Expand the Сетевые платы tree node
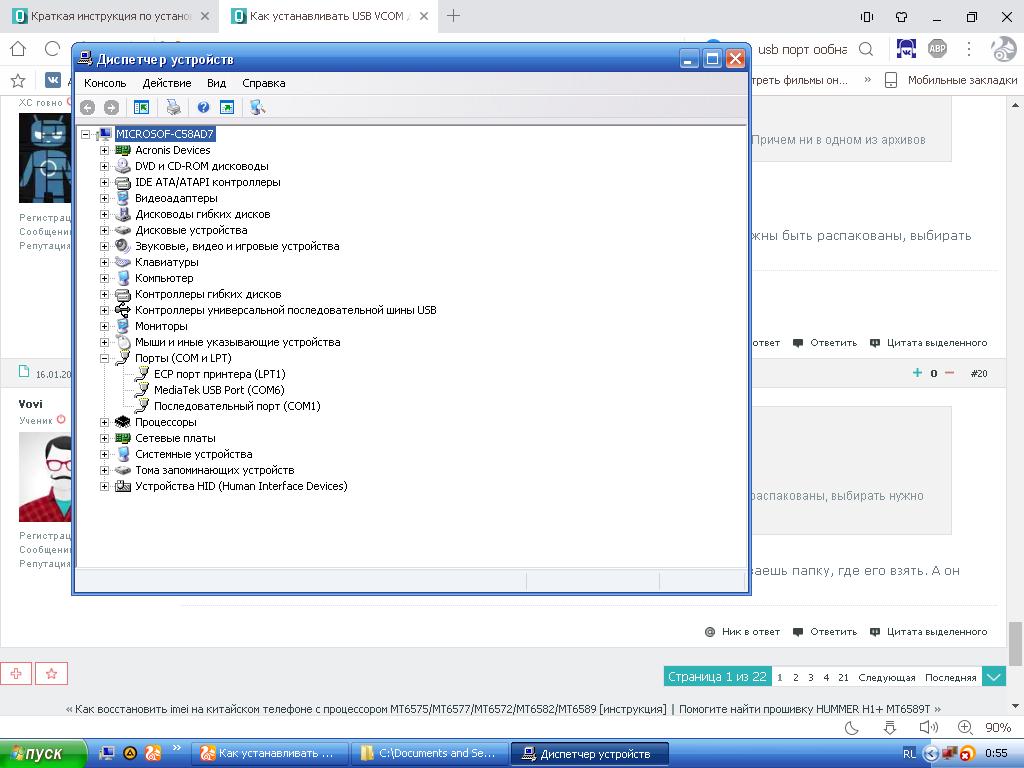 tap(104, 438)
